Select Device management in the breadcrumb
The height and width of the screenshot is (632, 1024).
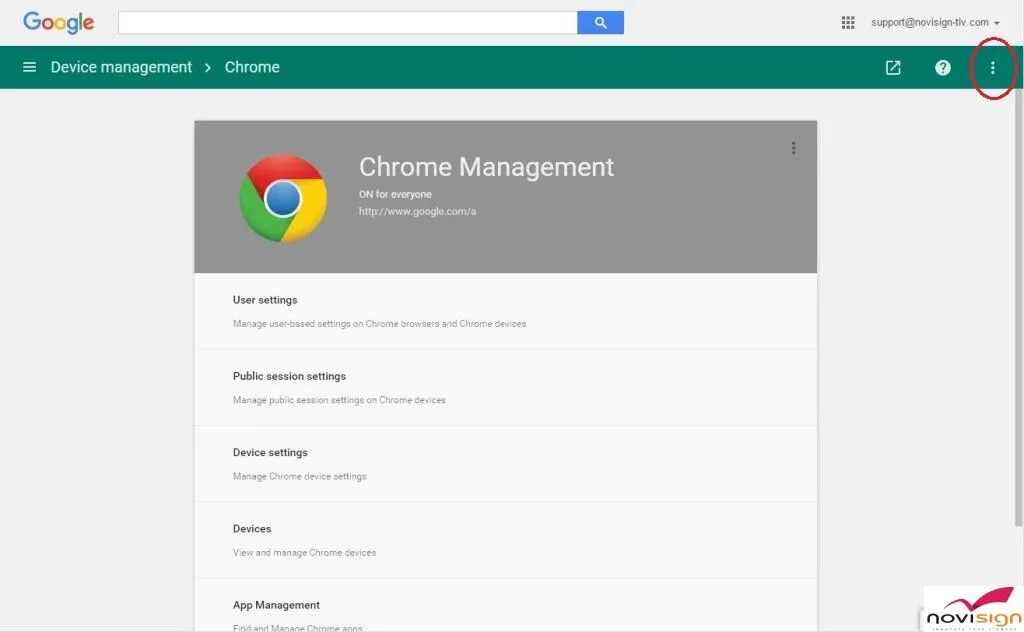(120, 67)
